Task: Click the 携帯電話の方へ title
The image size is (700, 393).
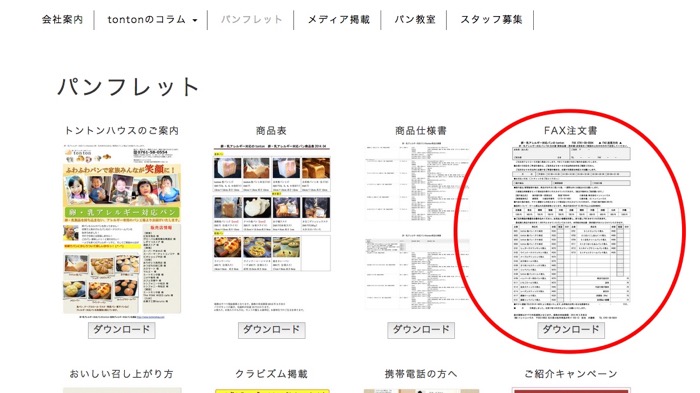Action: 421,374
